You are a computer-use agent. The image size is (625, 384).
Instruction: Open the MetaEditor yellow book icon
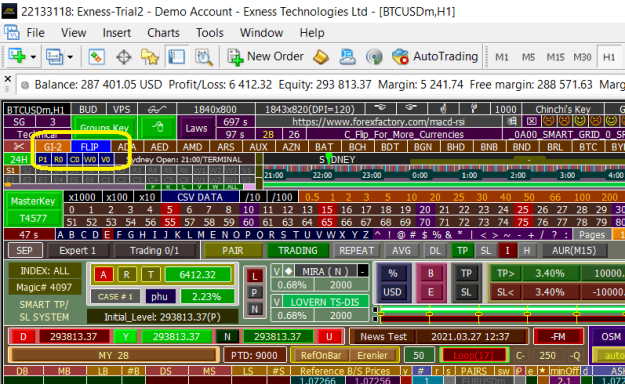pos(321,57)
